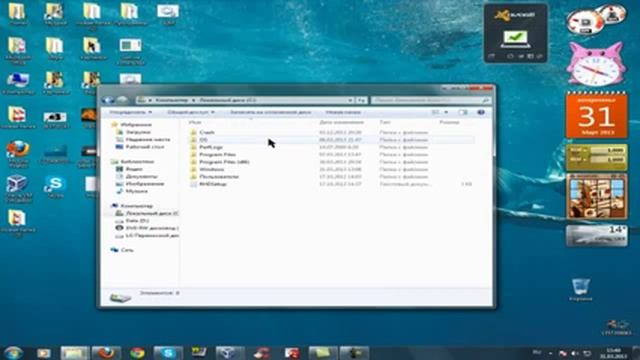Create a new folder via "Новая папка"
Screen dimensions: 640x360
tap(343, 112)
